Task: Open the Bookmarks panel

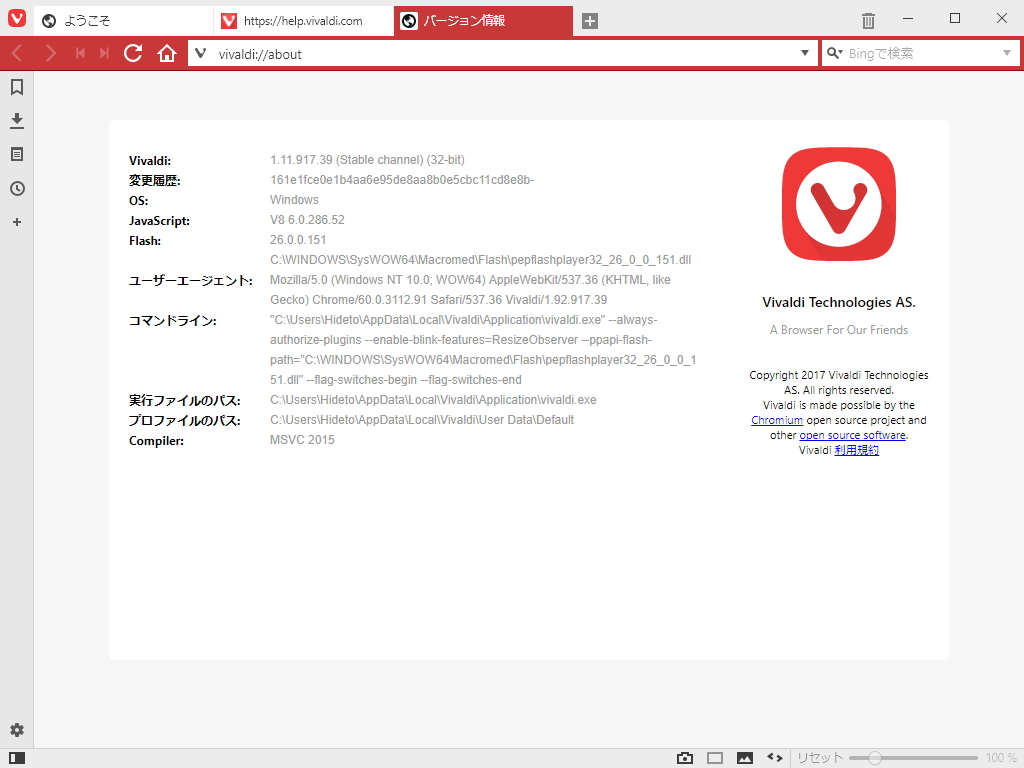Action: point(16,87)
